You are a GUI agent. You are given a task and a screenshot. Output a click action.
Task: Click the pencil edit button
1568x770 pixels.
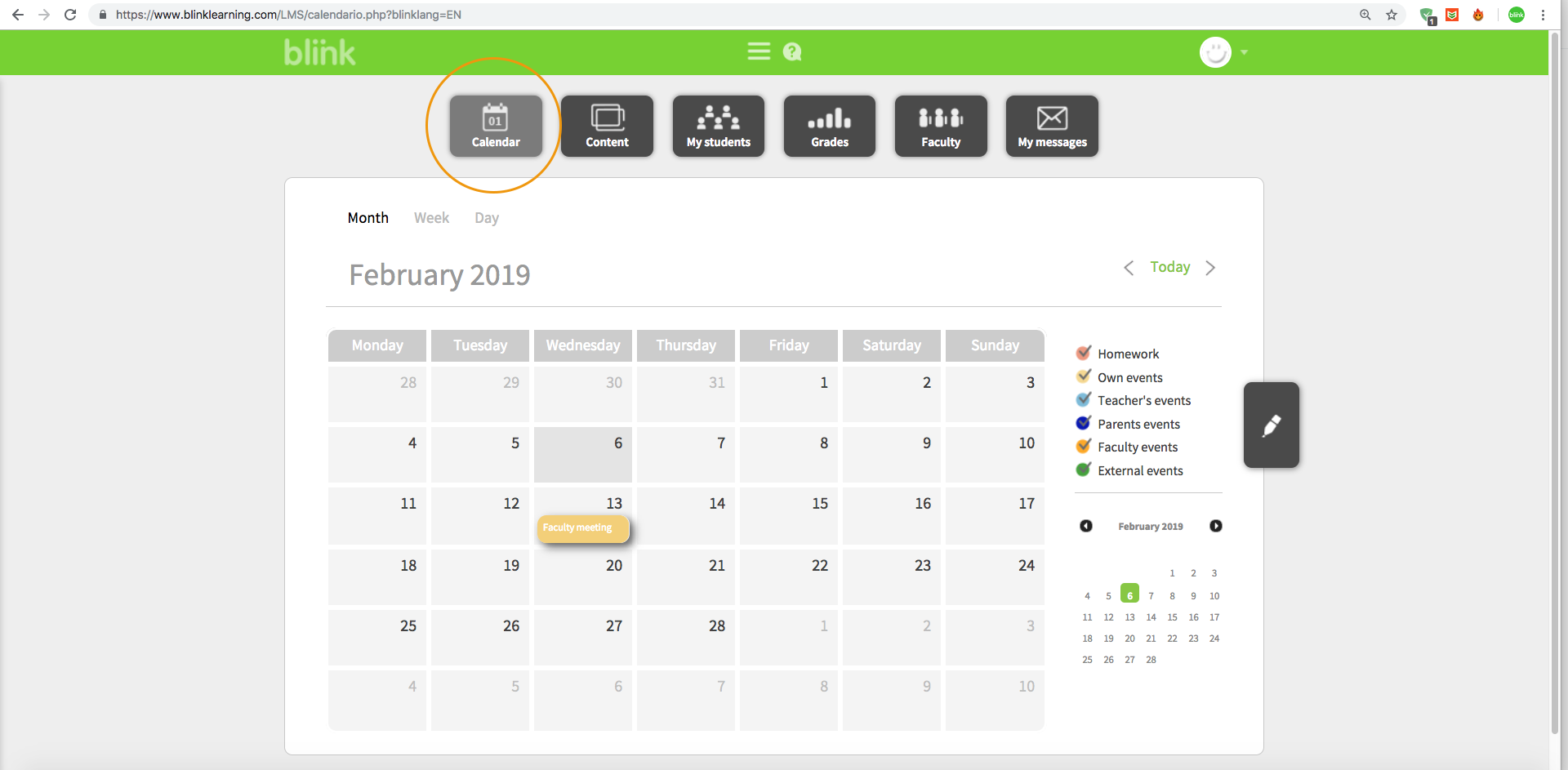click(1271, 425)
